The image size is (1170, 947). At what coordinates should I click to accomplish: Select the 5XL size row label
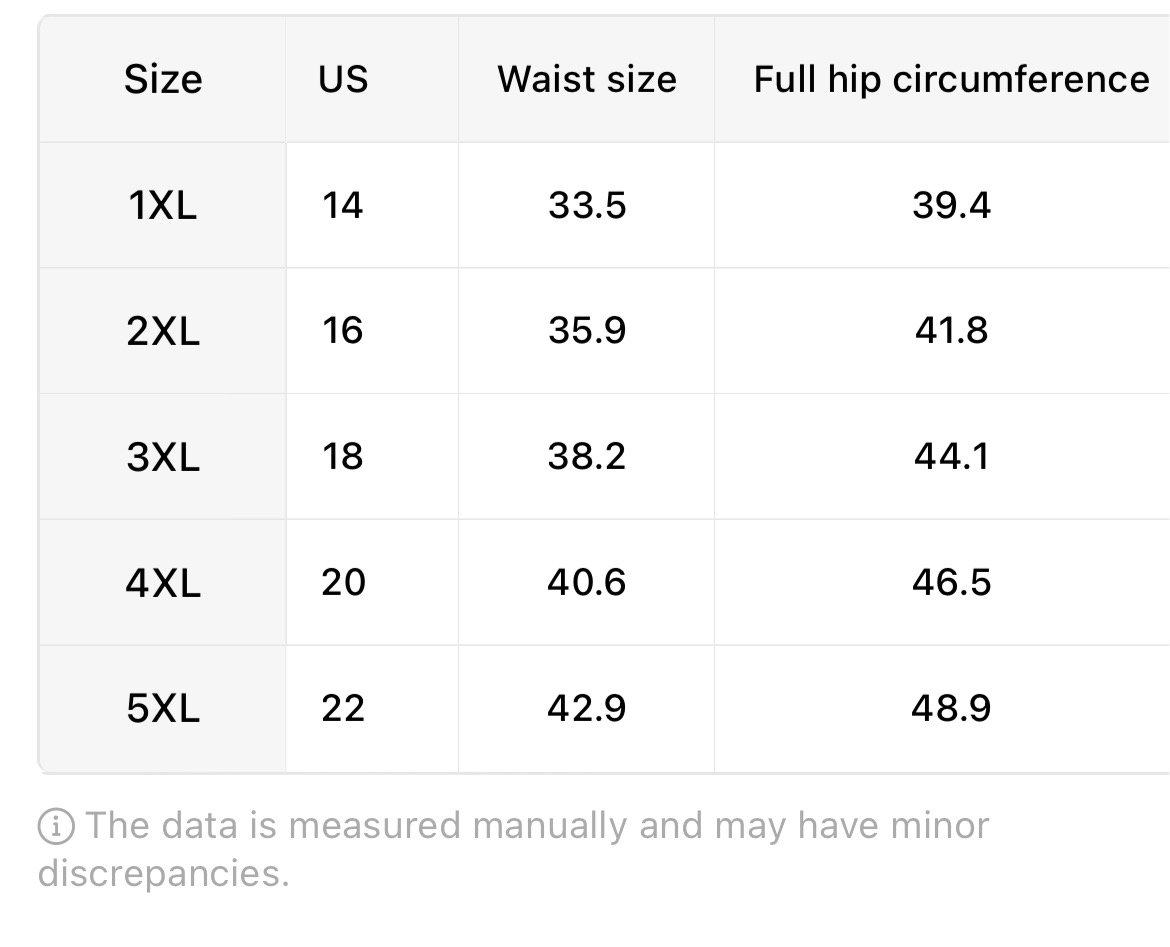(x=163, y=708)
